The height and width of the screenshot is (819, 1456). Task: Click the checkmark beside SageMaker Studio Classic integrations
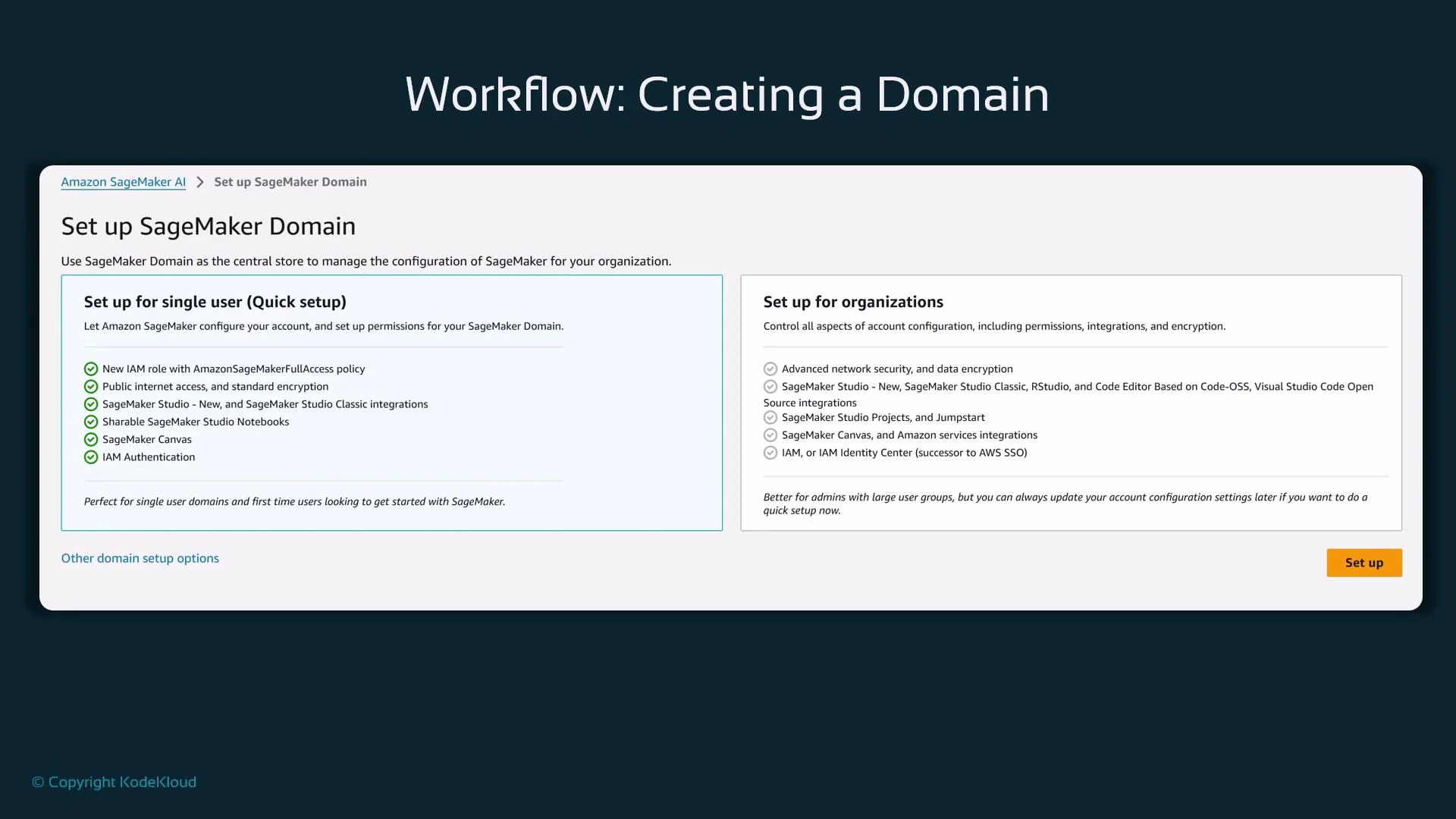(x=90, y=404)
